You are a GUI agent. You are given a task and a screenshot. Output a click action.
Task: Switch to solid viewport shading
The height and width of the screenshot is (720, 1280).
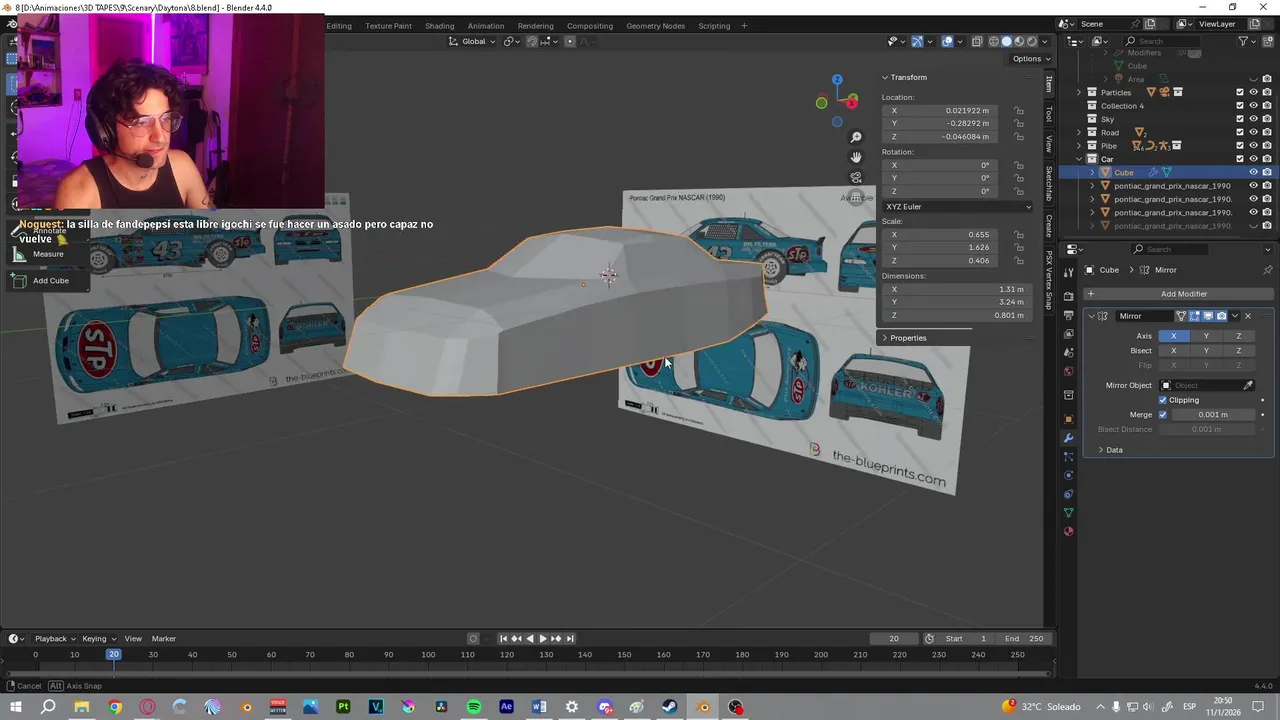click(x=1007, y=41)
